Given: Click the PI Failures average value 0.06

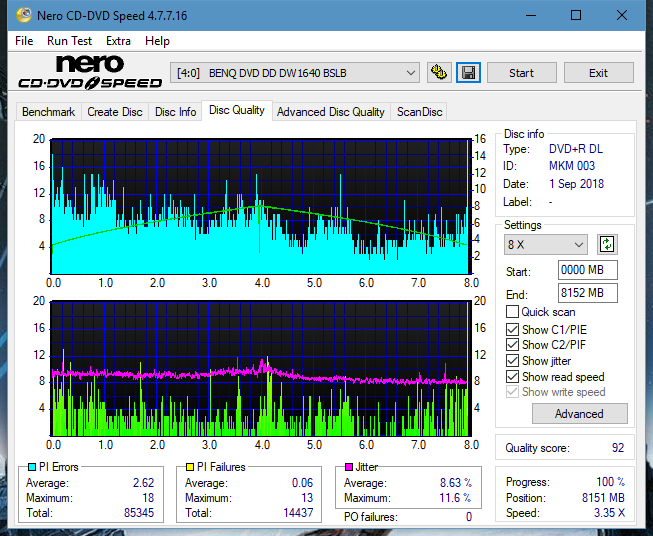Looking at the screenshot, I should coord(302,483).
